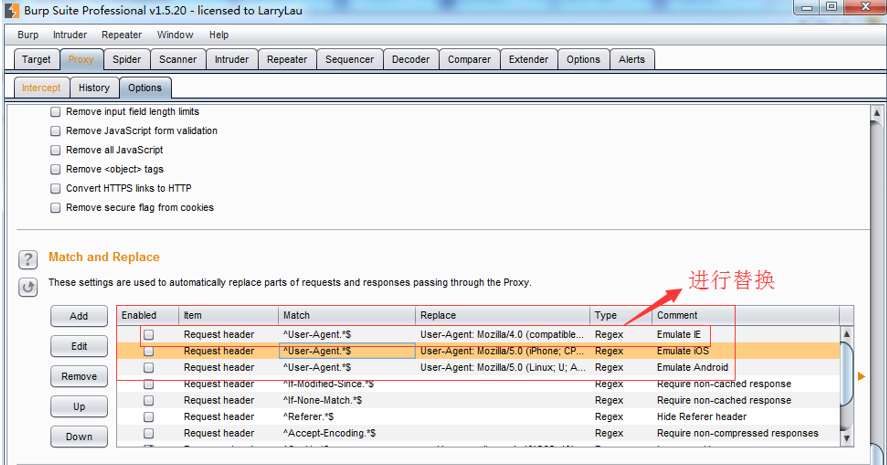The width and height of the screenshot is (887, 465).
Task: Enable Remove all JavaScript checkbox
Action: 56,150
